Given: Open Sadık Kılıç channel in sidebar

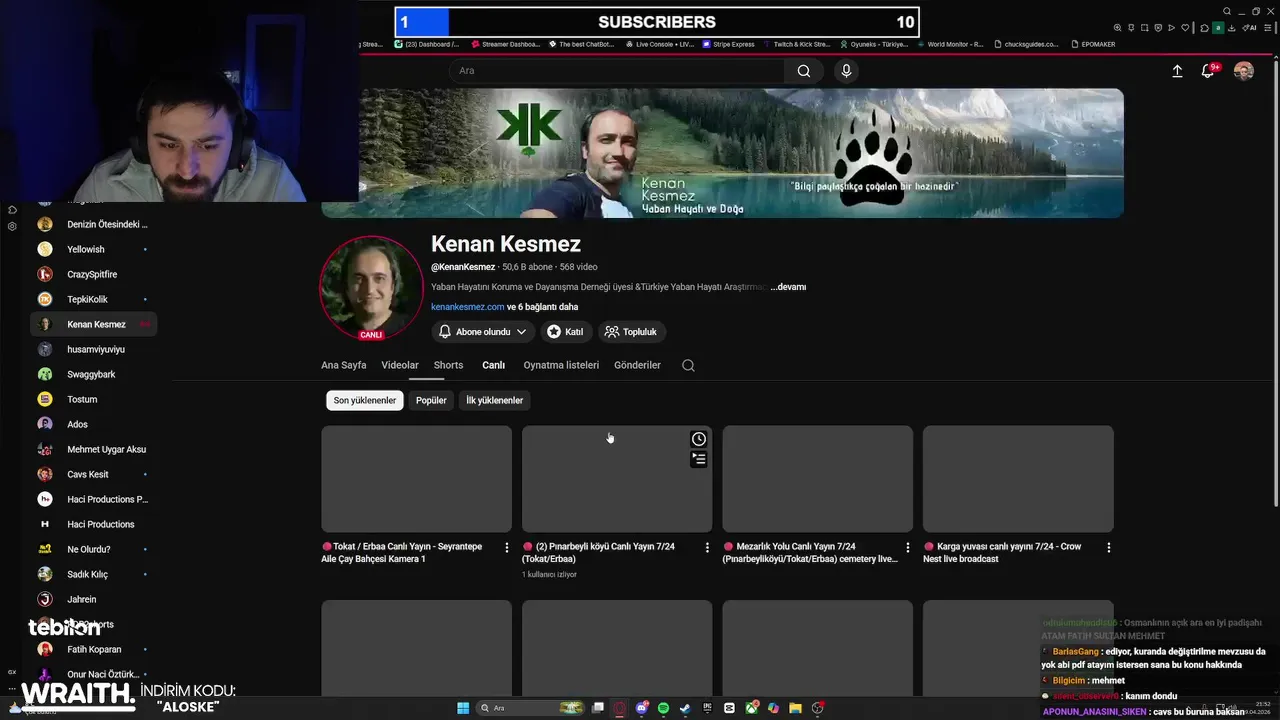Looking at the screenshot, I should point(94,574).
